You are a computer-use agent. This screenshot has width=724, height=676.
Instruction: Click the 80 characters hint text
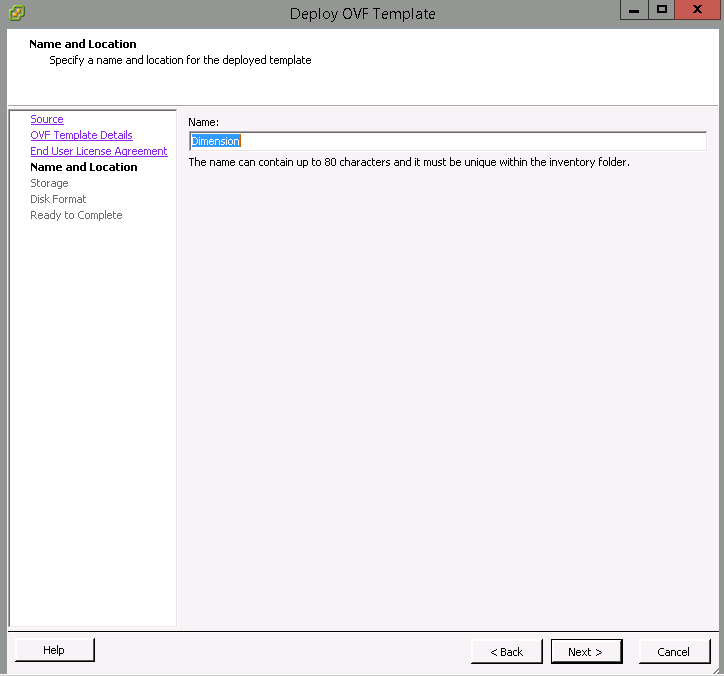point(409,162)
